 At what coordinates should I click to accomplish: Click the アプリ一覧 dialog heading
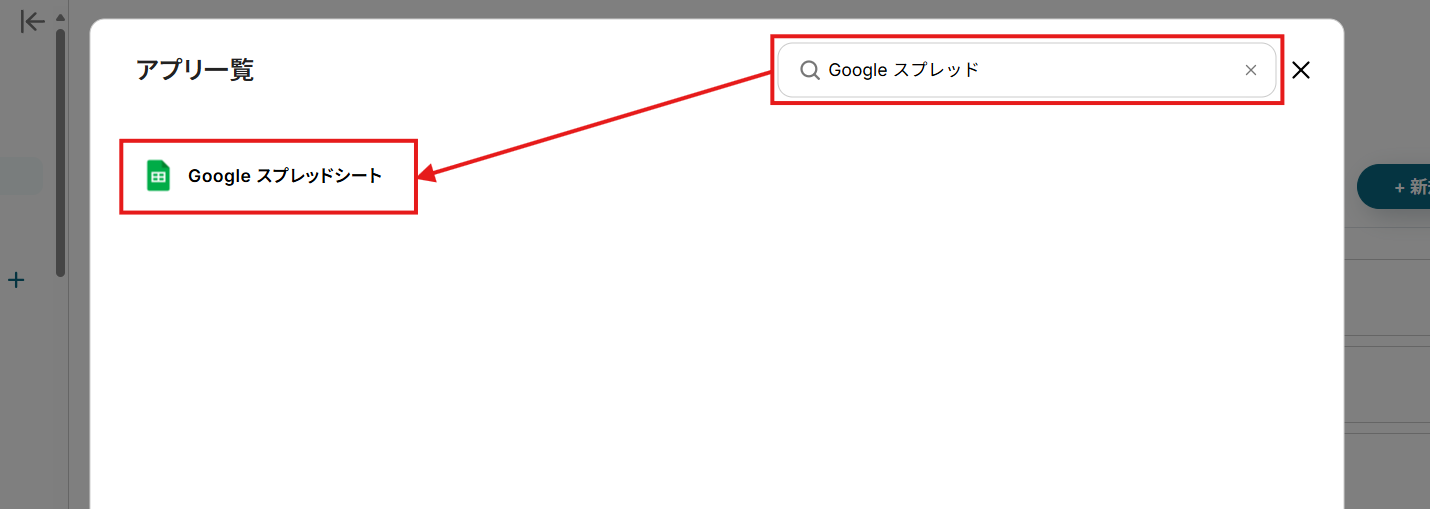tap(195, 70)
